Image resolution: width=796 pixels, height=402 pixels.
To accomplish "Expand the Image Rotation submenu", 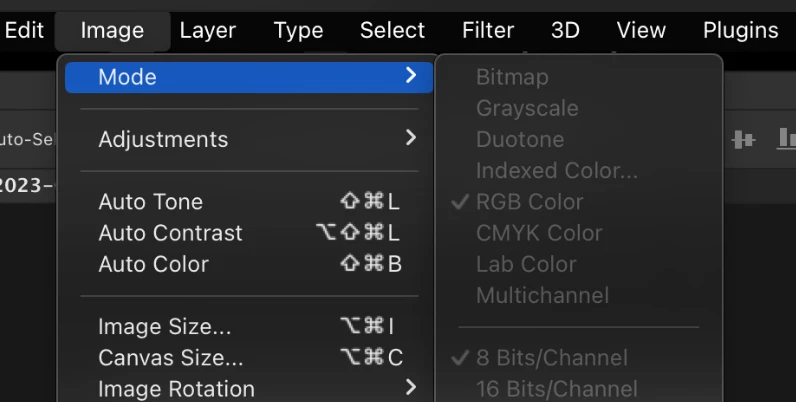I will (x=249, y=389).
